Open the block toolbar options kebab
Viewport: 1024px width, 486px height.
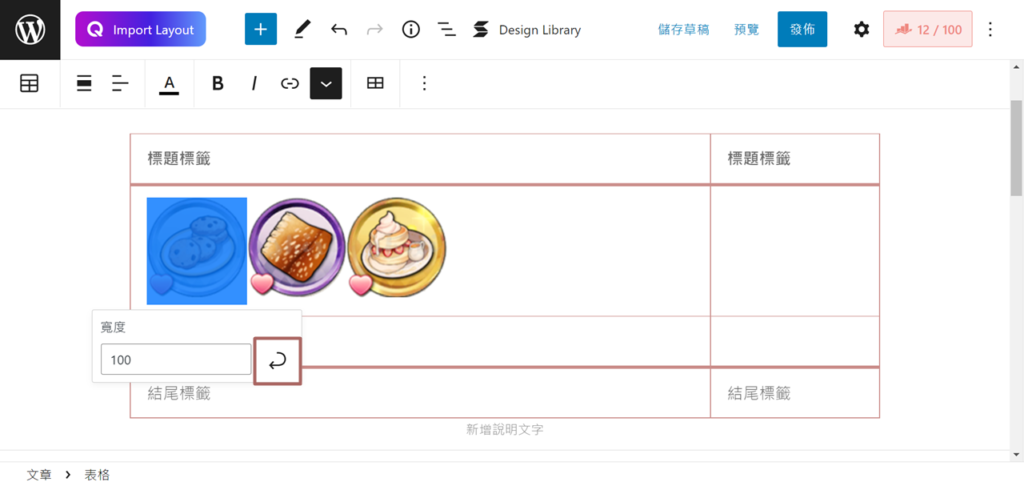pyautogui.click(x=424, y=83)
